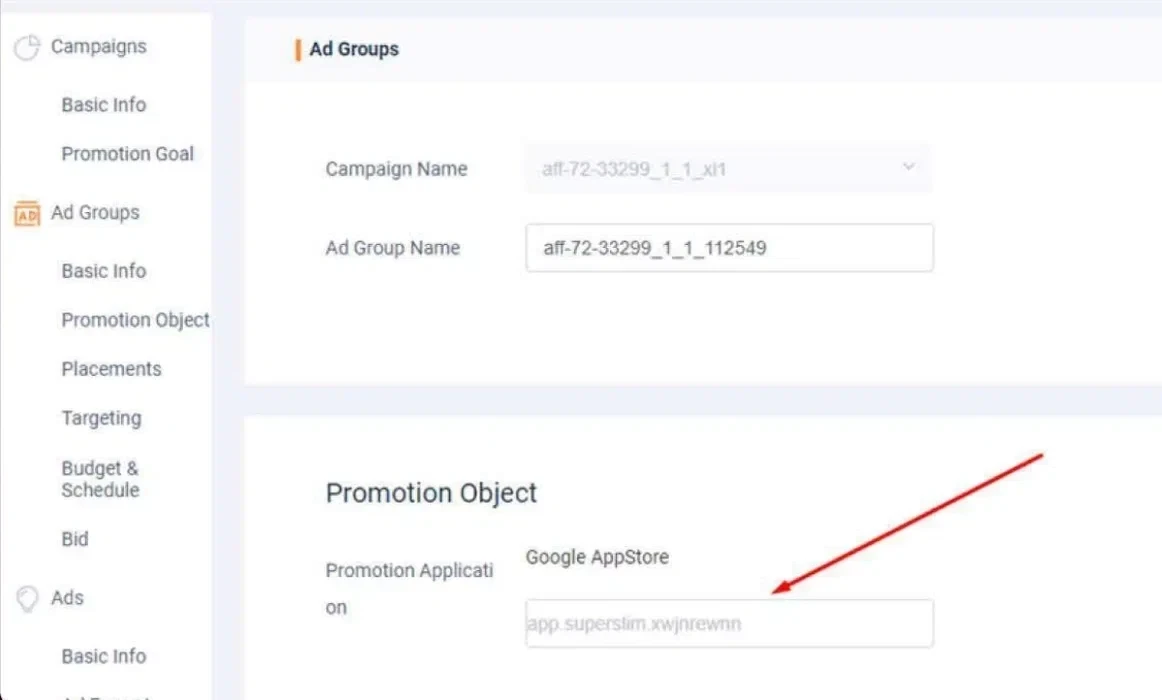This screenshot has height=700, width=1162.
Task: Click the app package name input field
Action: (729, 624)
